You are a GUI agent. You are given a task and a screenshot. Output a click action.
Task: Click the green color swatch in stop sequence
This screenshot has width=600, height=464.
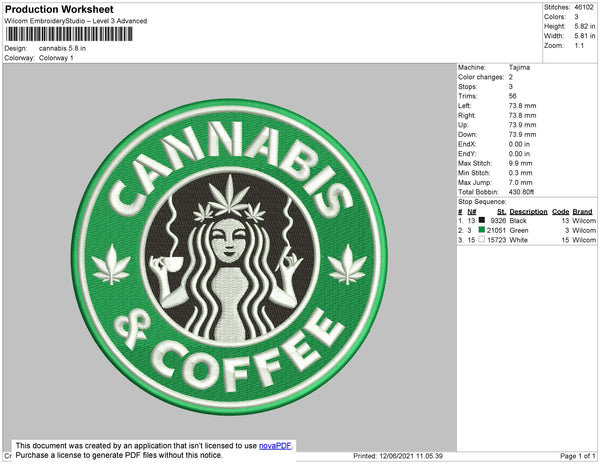482,230
